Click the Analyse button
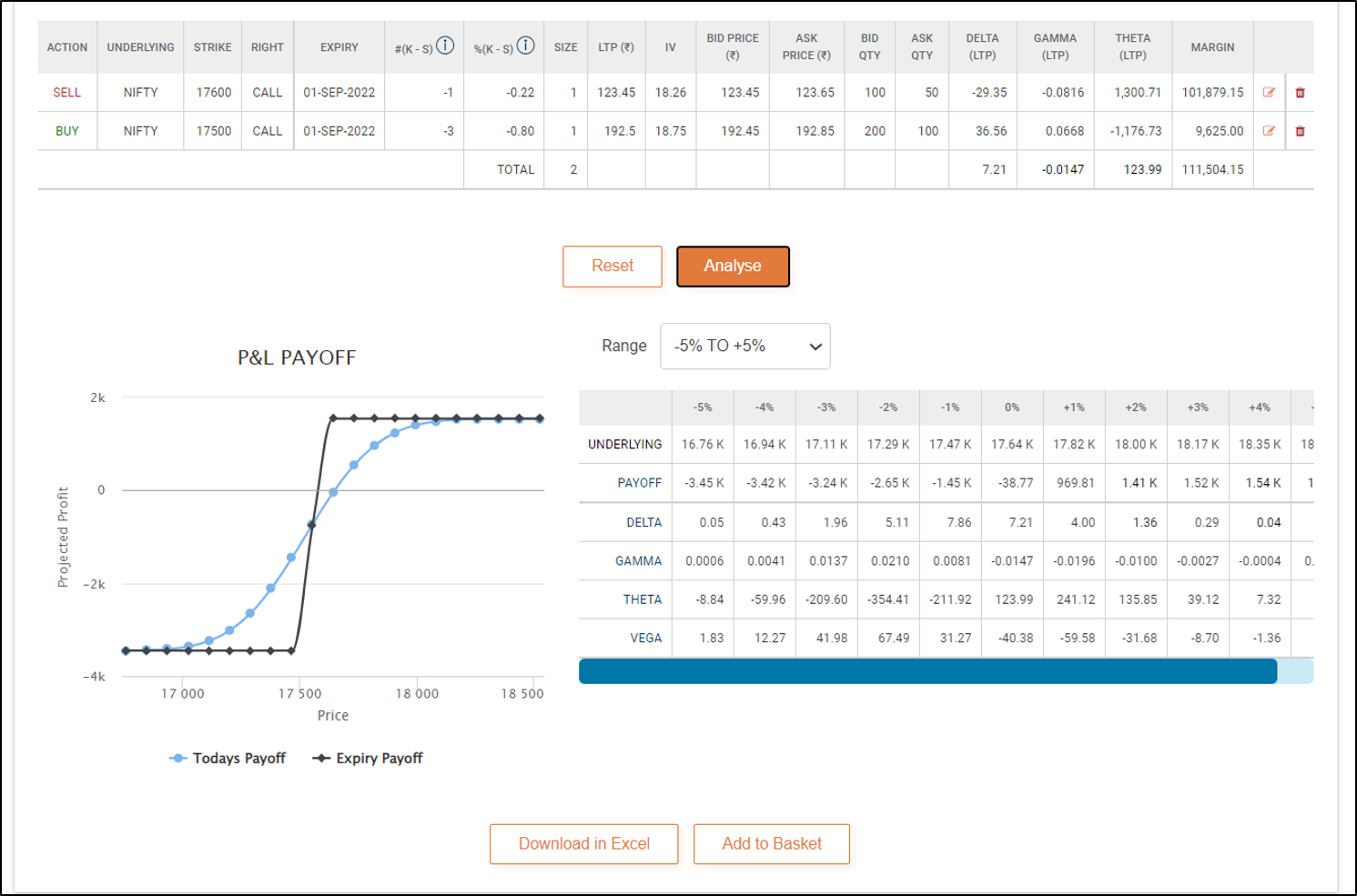This screenshot has height=896, width=1357. point(733,266)
